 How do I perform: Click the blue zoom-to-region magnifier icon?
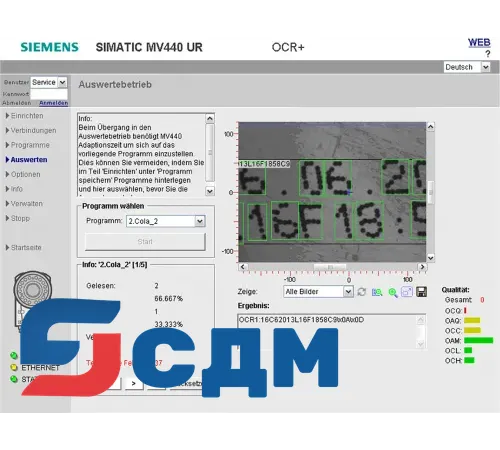377,292
